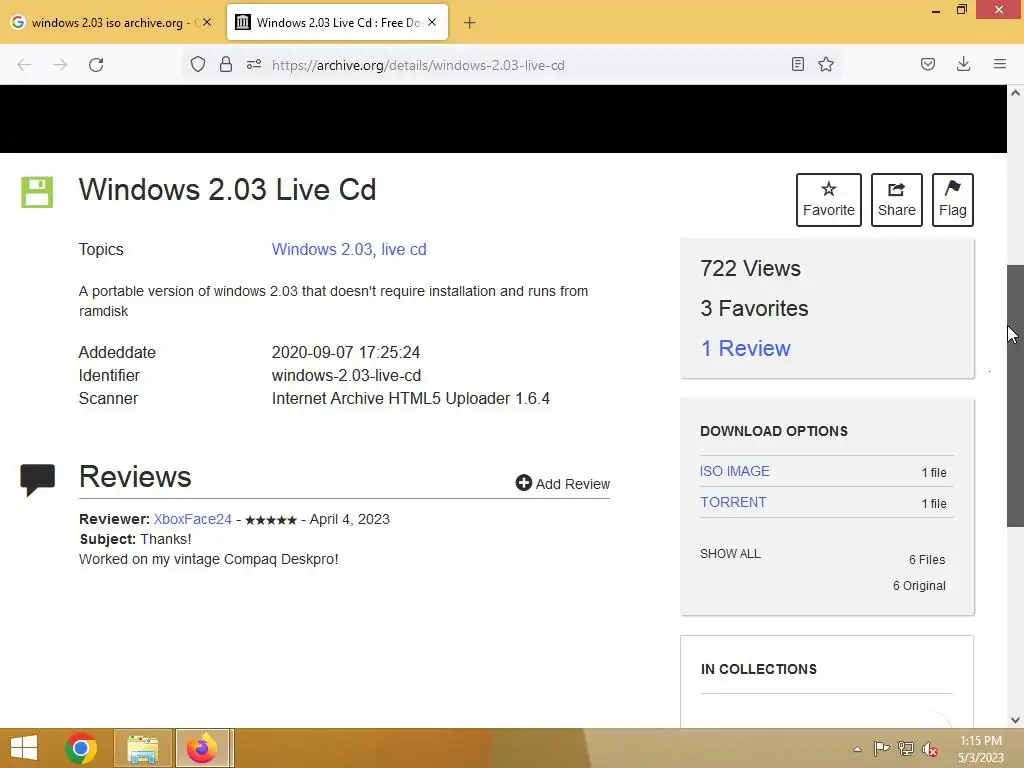Click the scrollbar up arrow

tap(1015, 93)
